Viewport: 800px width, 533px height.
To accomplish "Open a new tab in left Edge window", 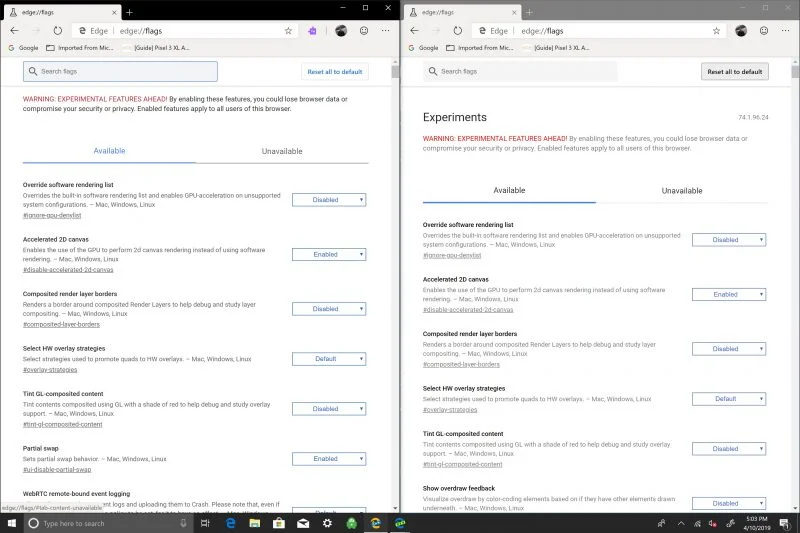I will (x=130, y=12).
